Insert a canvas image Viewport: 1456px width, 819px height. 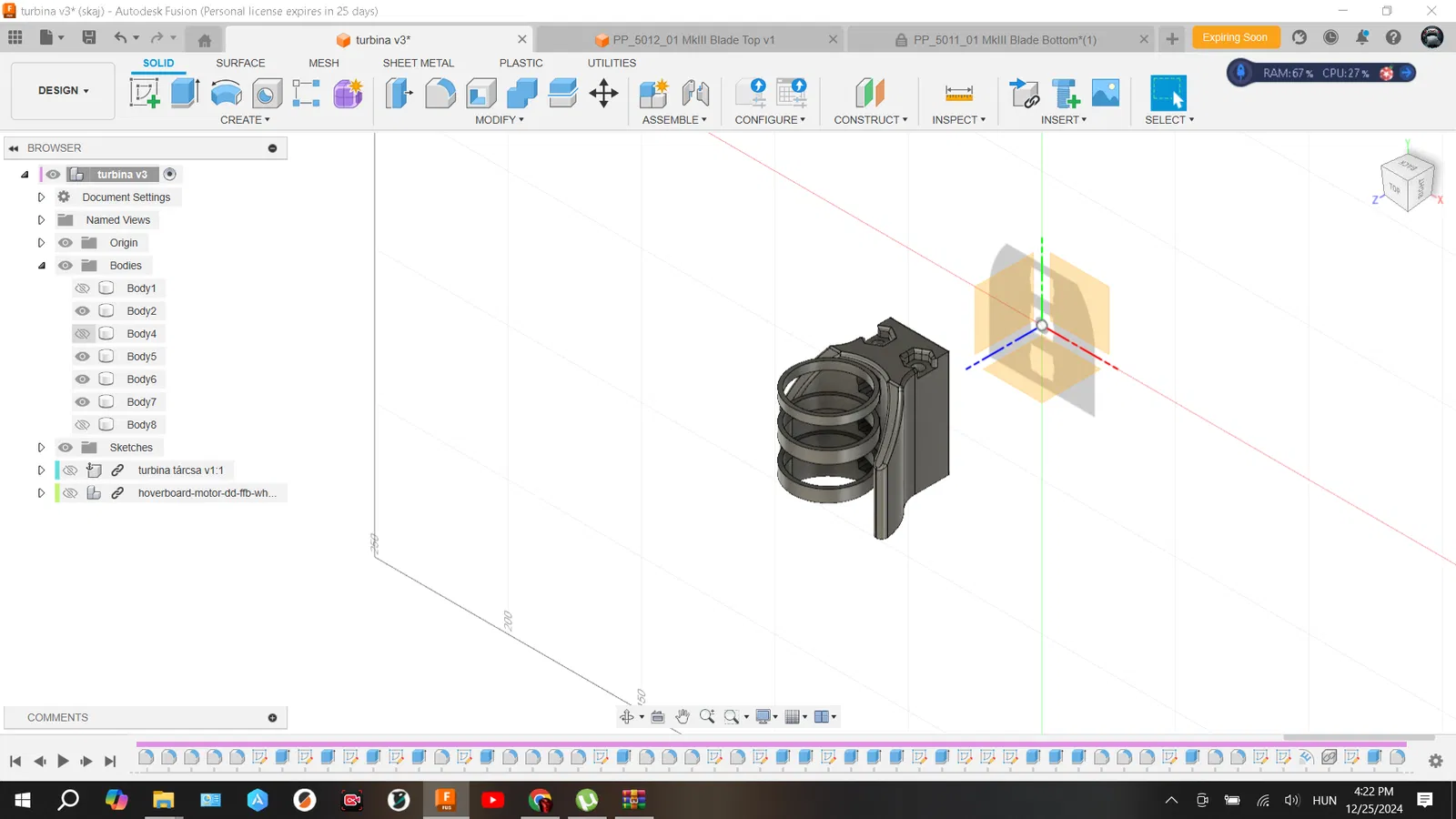[x=1106, y=93]
